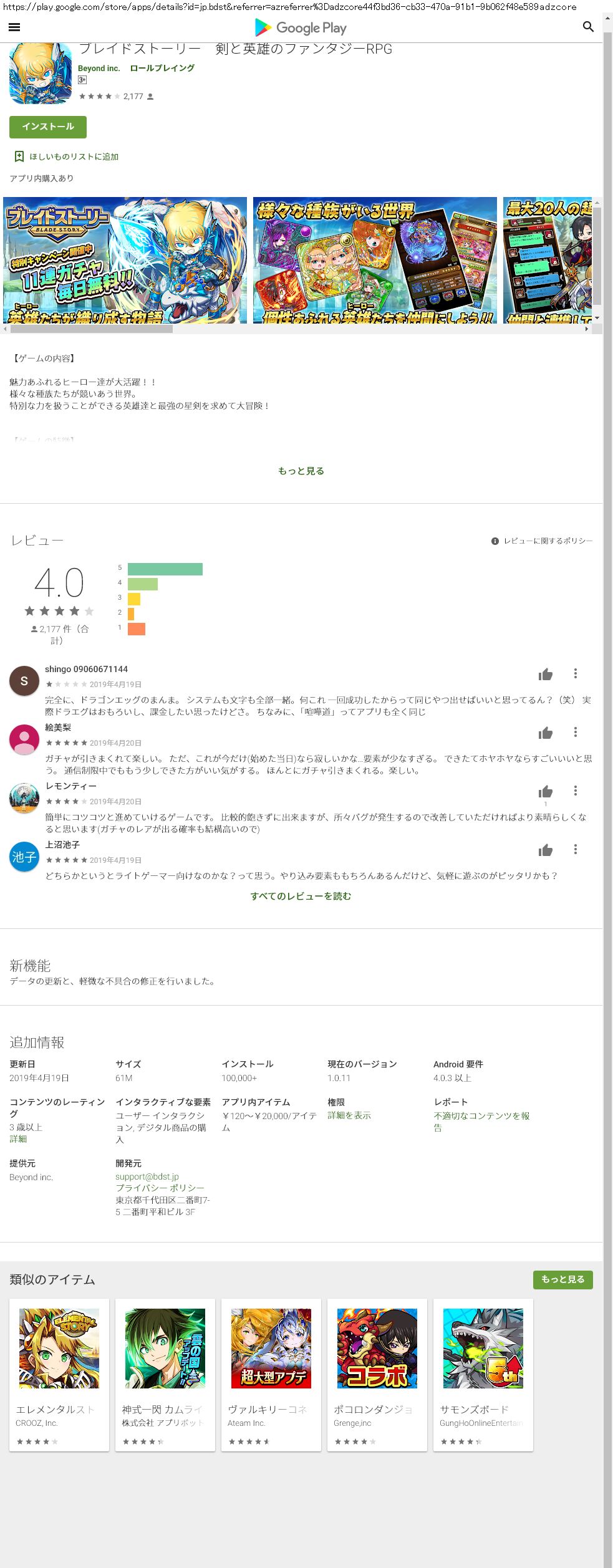Like the review by shingo 09060671144
613x1568 pixels.
coord(546,674)
